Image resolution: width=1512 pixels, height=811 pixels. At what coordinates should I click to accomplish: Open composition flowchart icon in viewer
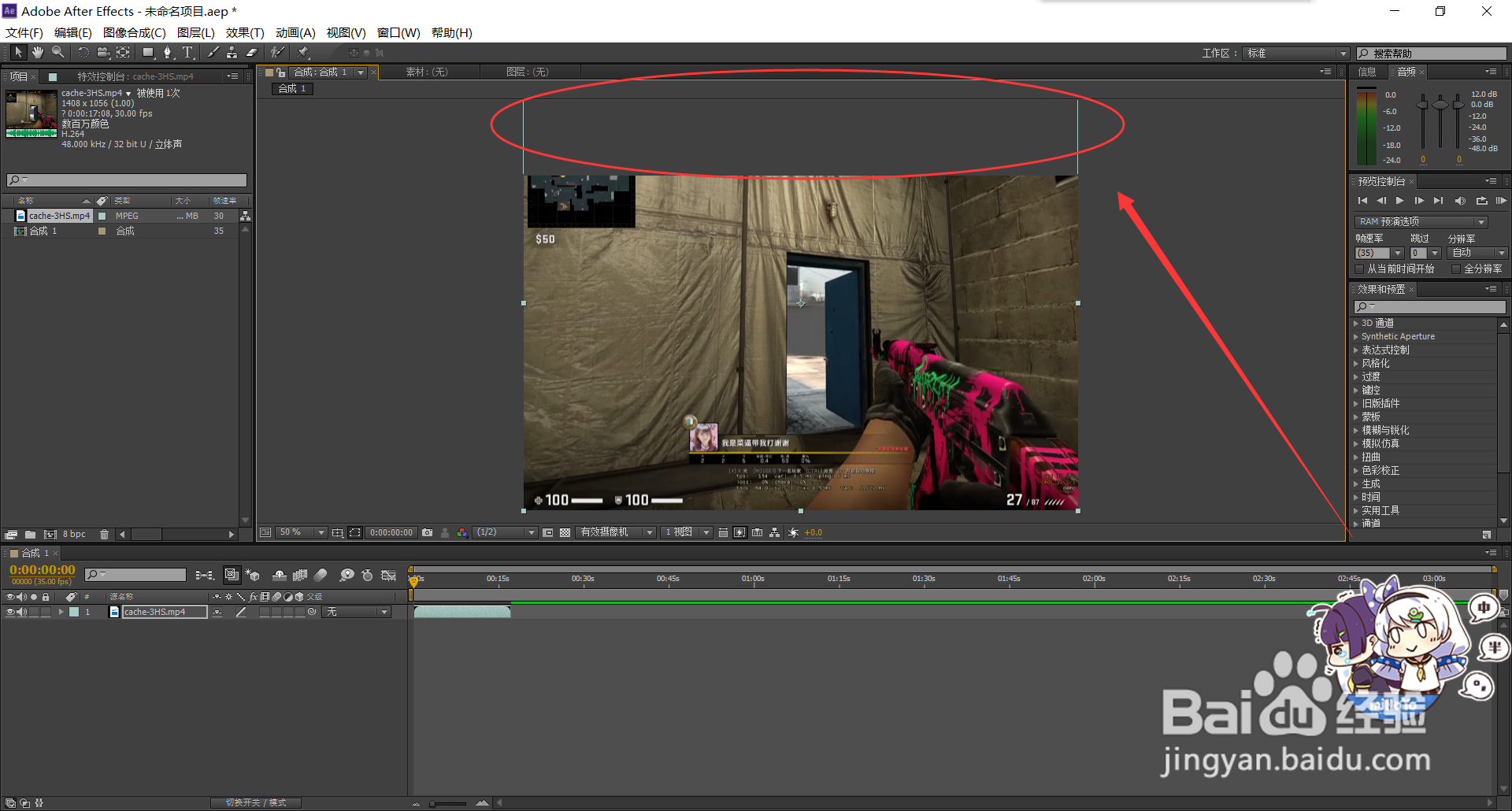pos(775,532)
